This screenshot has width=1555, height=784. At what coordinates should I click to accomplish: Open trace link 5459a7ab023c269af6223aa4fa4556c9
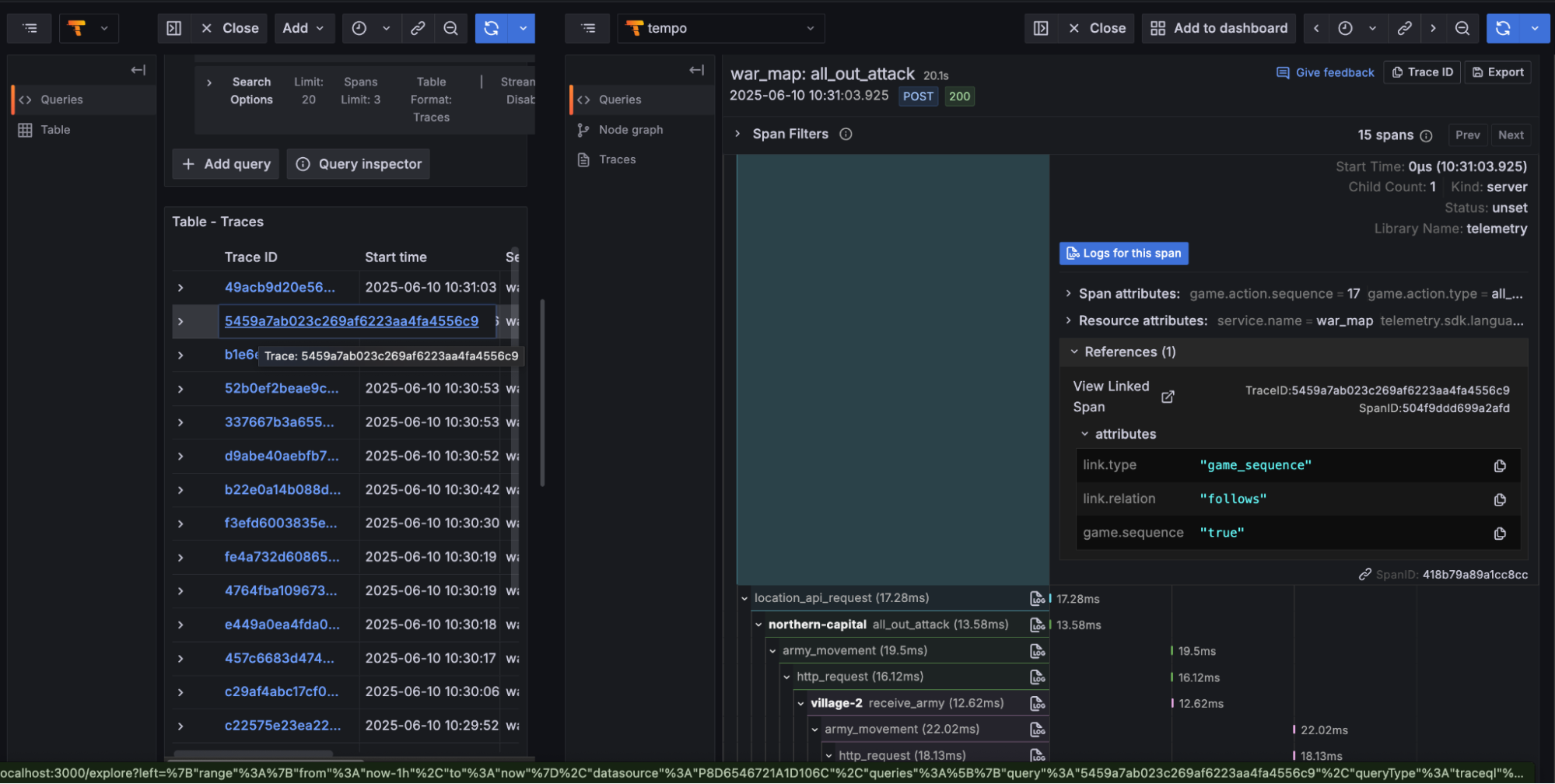click(352, 321)
